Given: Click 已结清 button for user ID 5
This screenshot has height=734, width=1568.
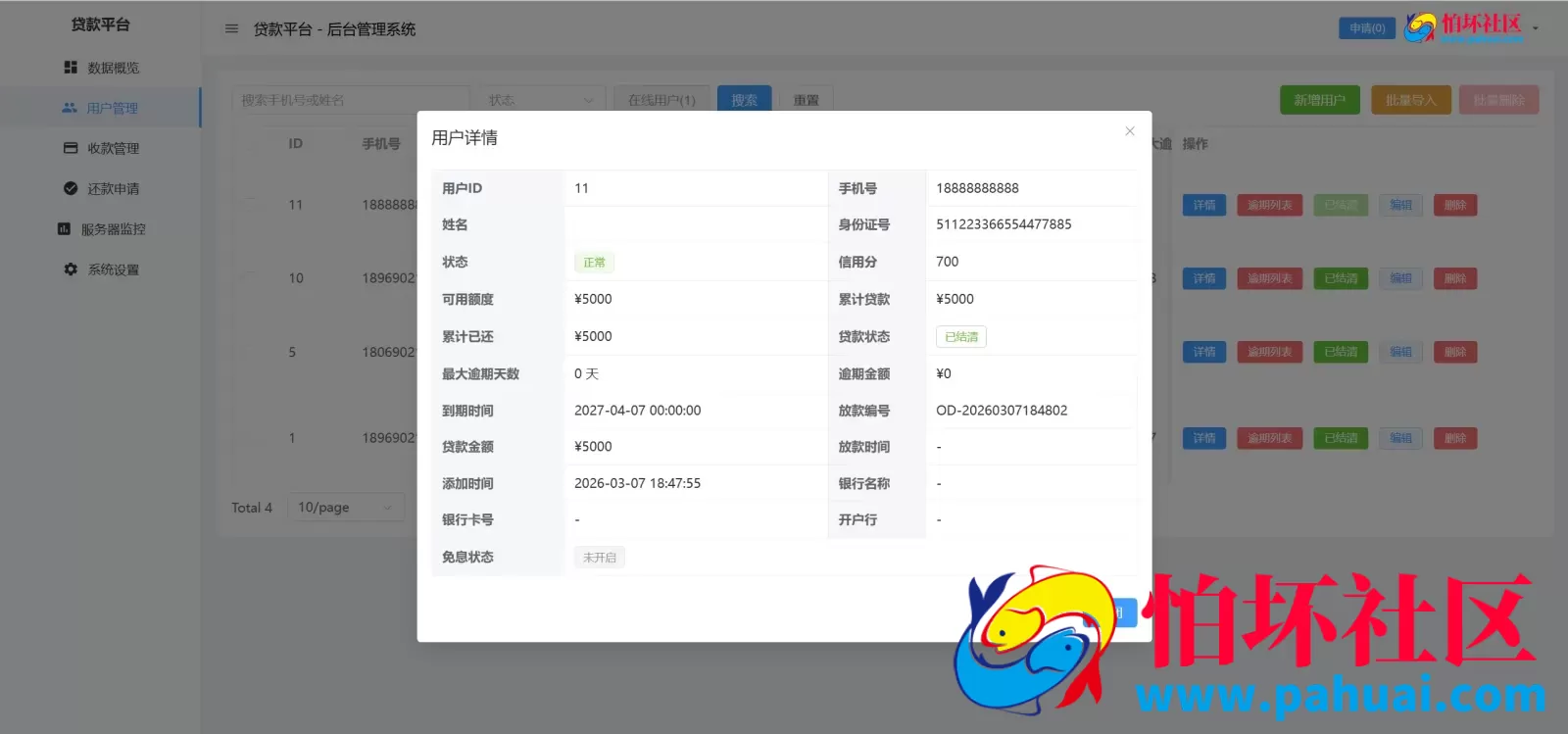Looking at the screenshot, I should point(1341,352).
